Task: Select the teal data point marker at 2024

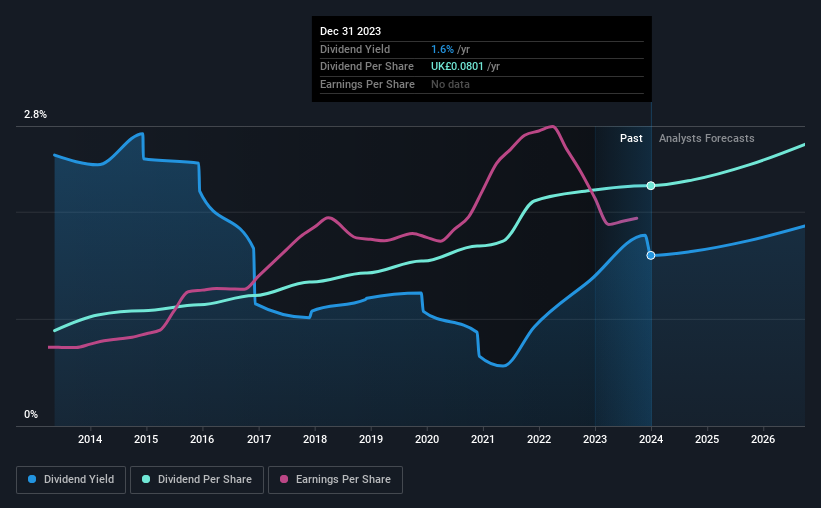Action: tap(651, 185)
